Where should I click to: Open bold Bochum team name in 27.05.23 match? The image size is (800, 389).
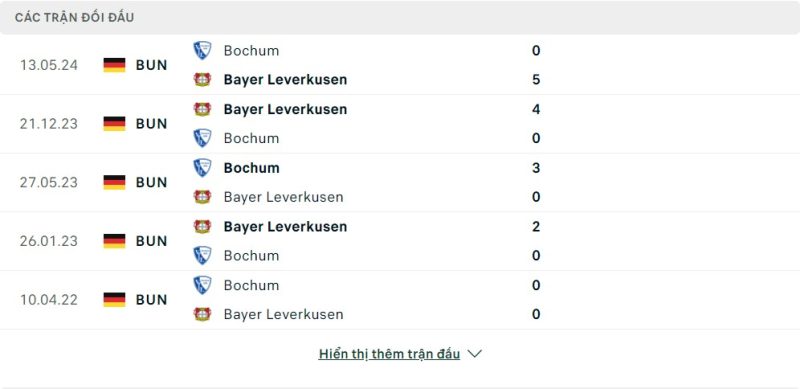pos(252,168)
